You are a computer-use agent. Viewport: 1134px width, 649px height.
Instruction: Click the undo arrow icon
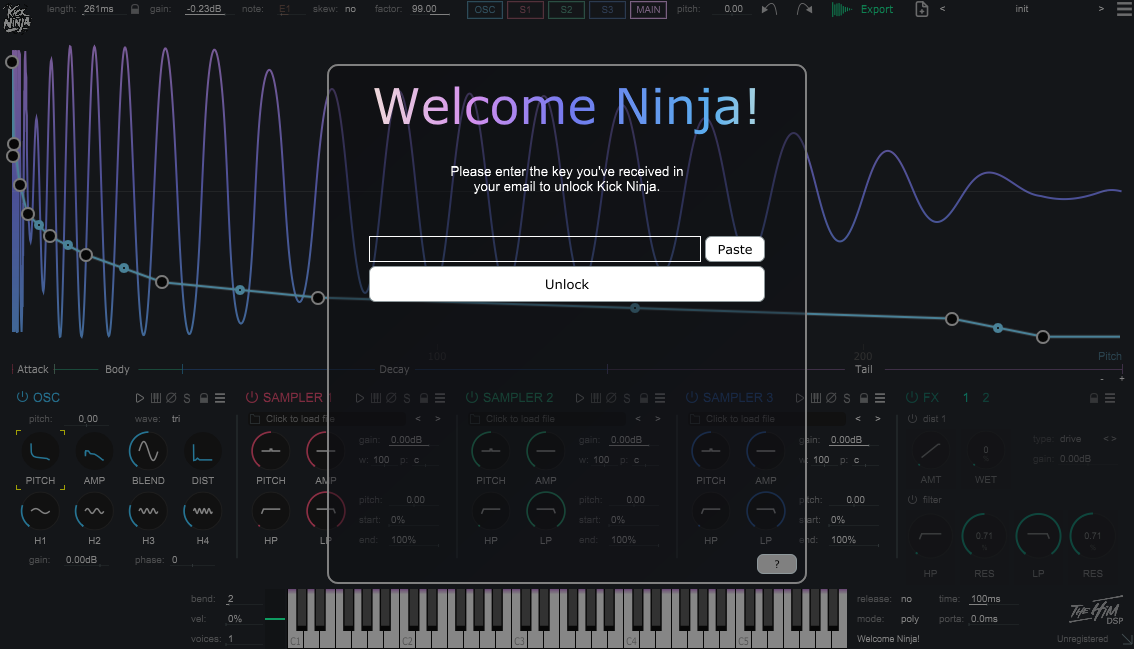click(769, 9)
